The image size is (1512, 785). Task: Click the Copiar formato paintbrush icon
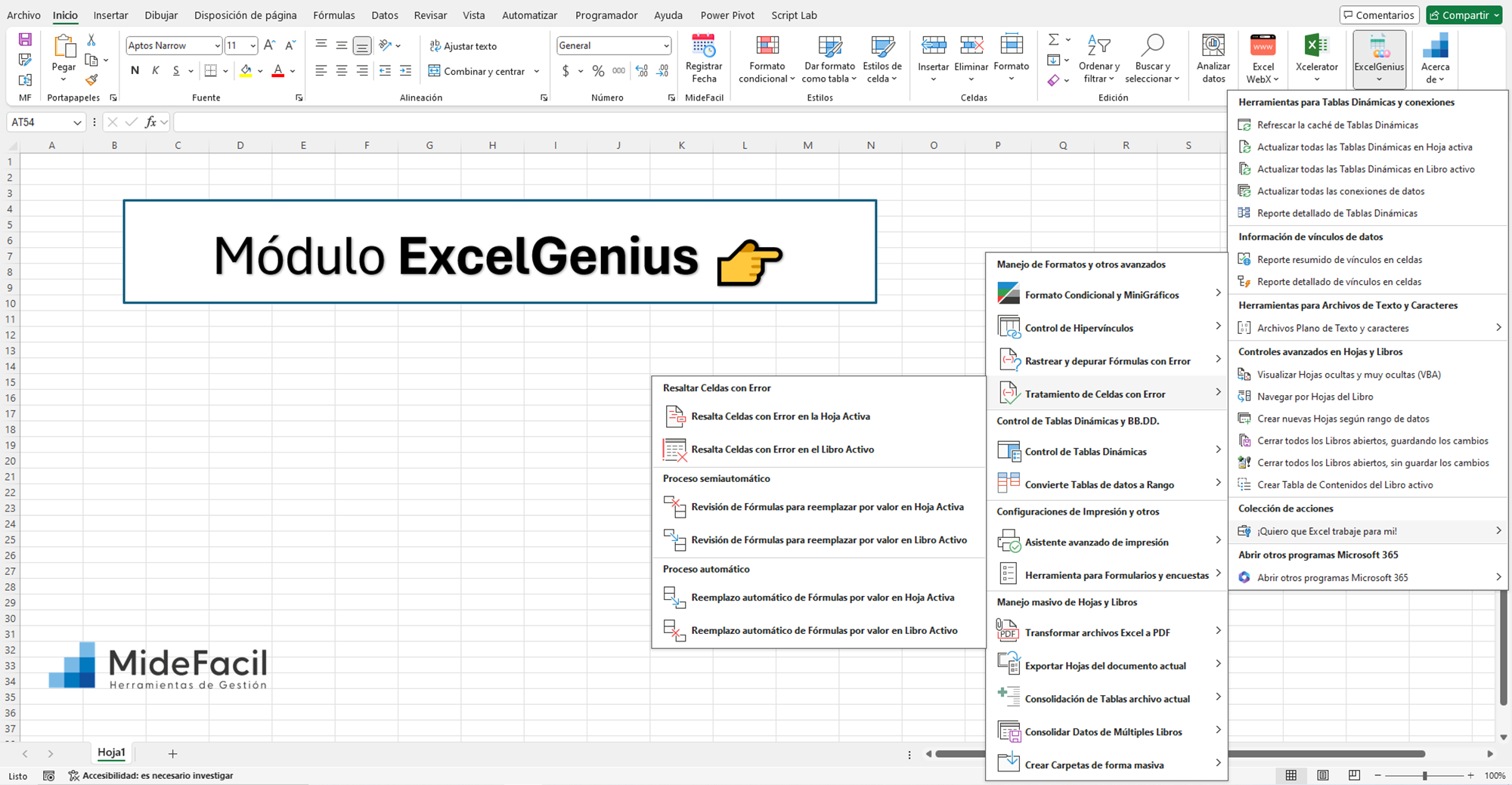[91, 79]
